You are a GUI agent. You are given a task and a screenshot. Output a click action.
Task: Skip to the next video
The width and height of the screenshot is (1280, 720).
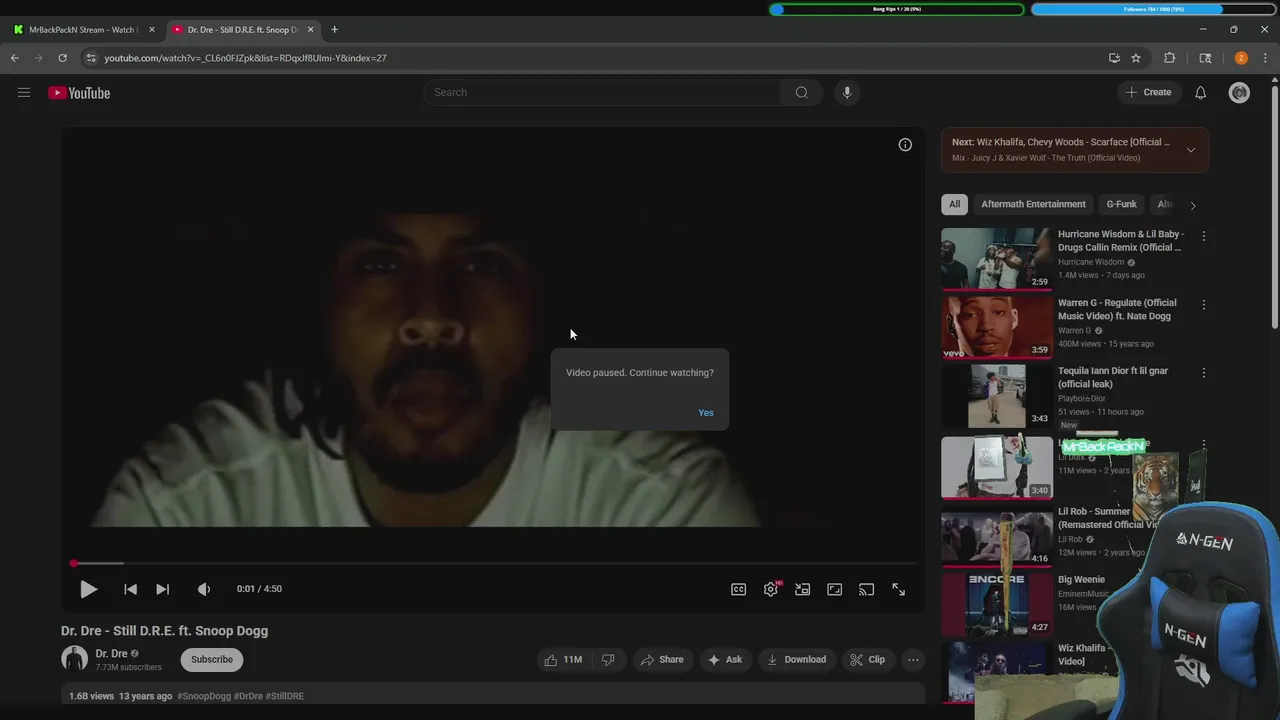pyautogui.click(x=162, y=589)
